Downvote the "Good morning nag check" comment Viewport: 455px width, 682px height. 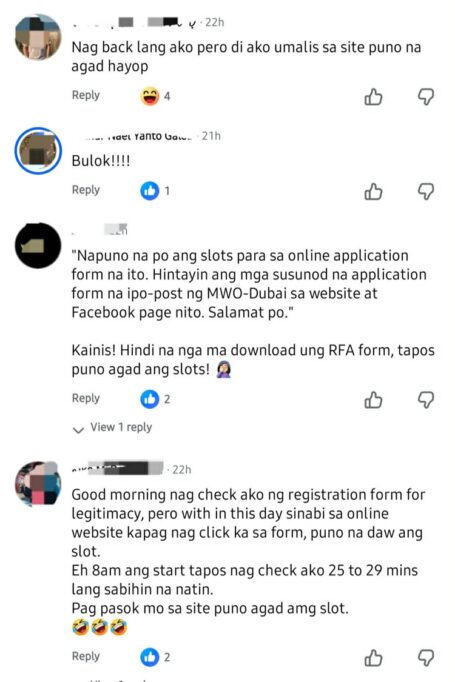point(426,658)
